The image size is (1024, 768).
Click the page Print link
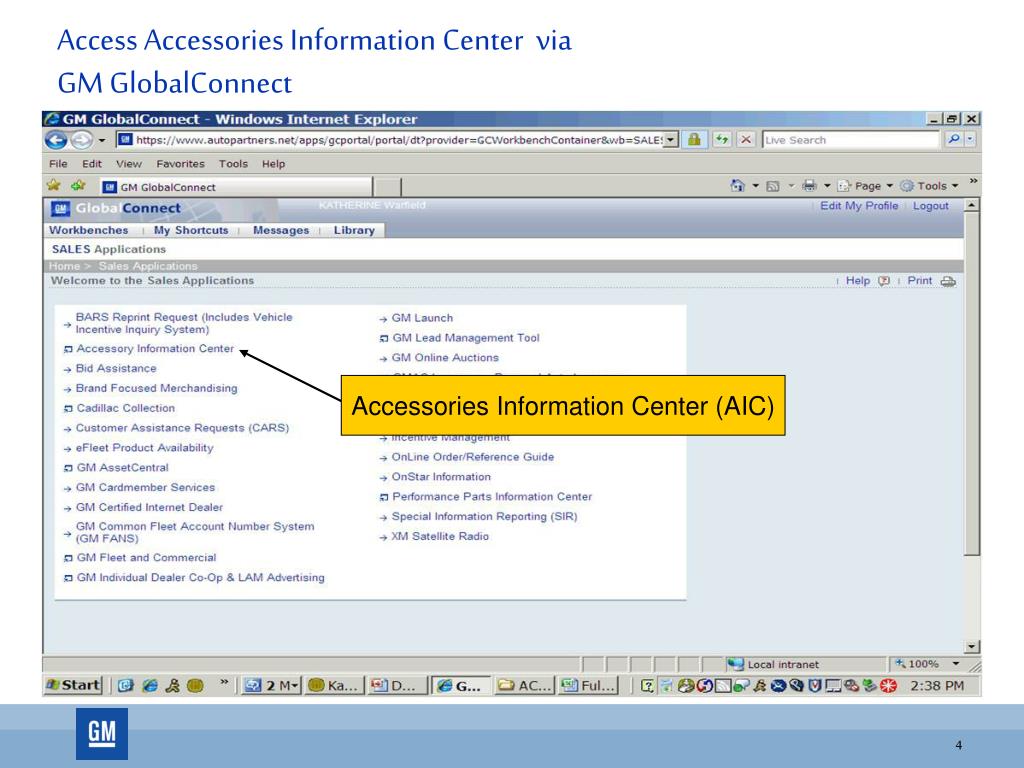pos(920,280)
